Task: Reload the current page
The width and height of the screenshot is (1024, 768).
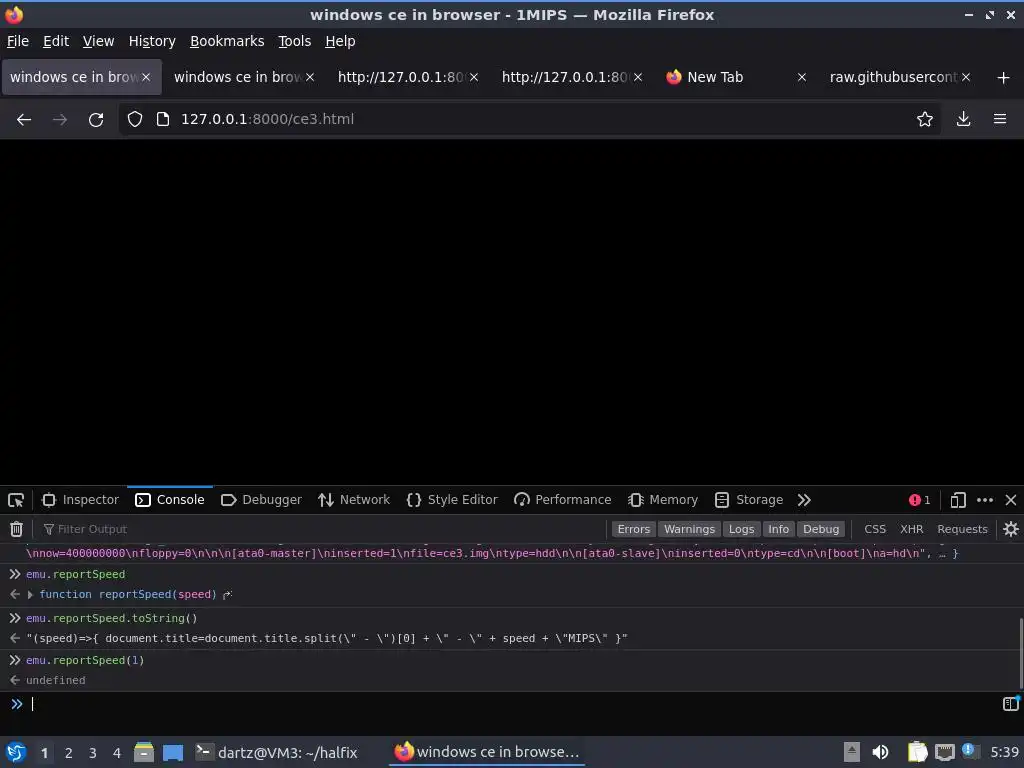Action: pos(96,120)
